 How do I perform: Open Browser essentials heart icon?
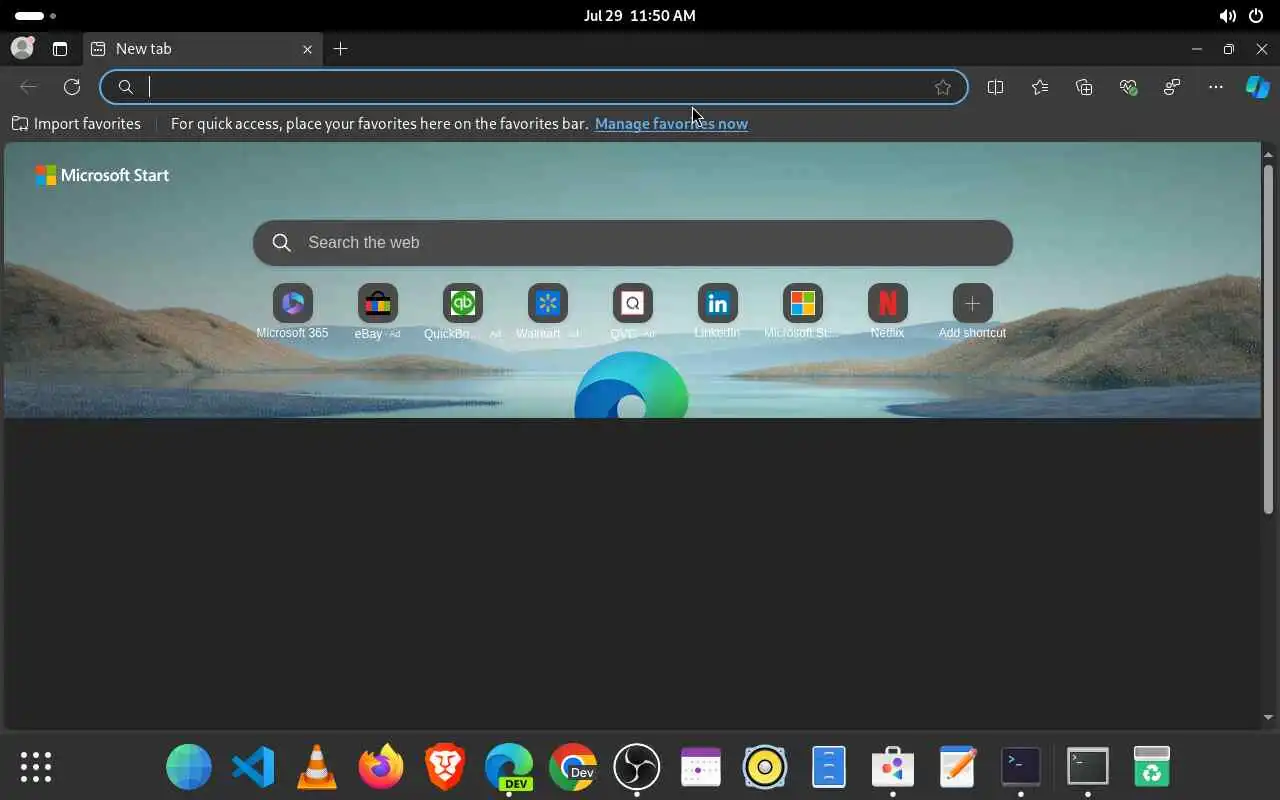tap(1129, 87)
